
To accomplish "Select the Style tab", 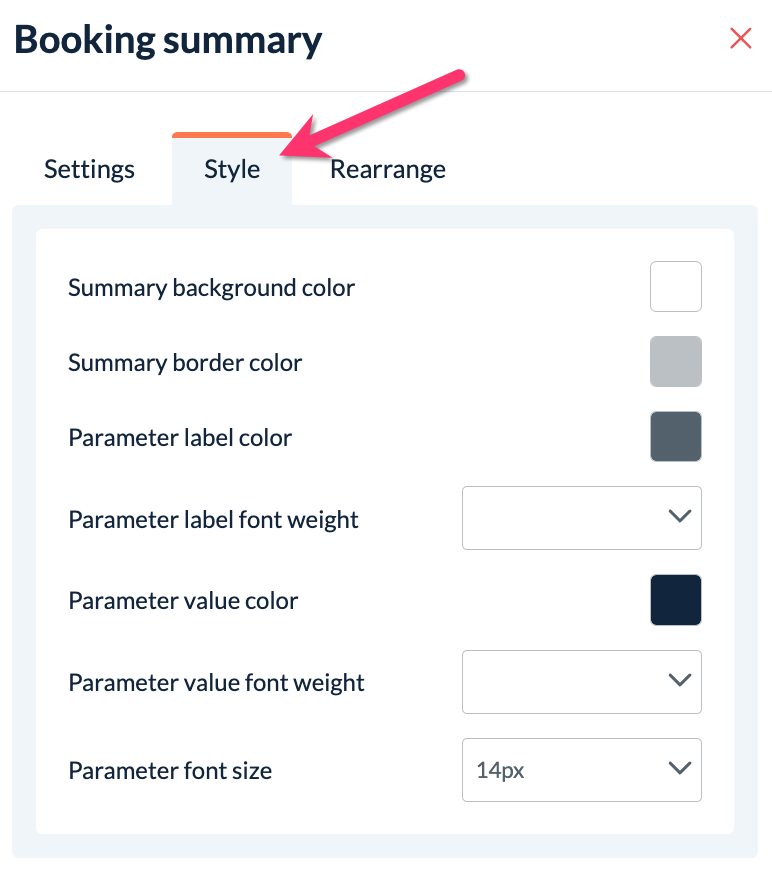I will 232,169.
